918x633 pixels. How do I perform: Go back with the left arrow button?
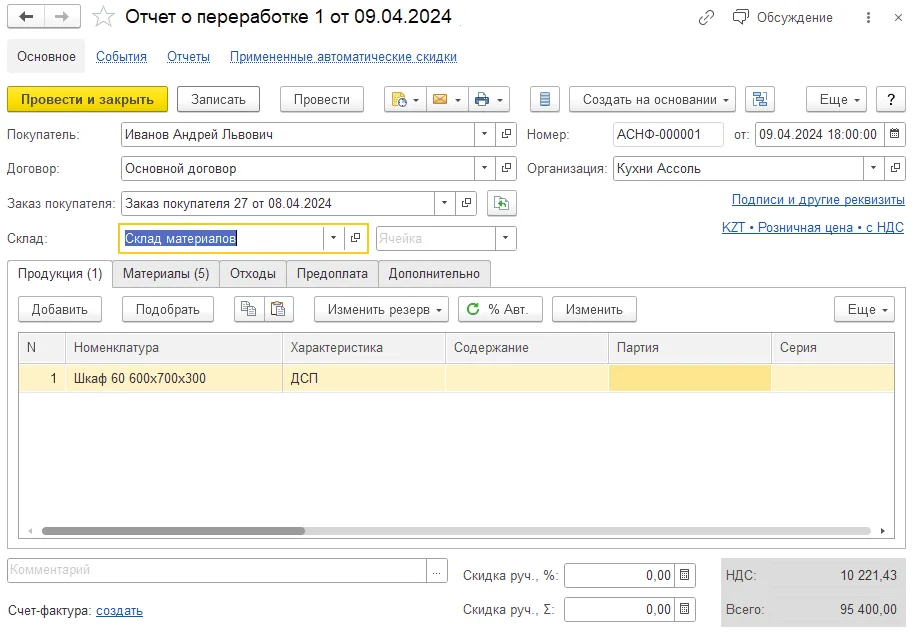26,17
